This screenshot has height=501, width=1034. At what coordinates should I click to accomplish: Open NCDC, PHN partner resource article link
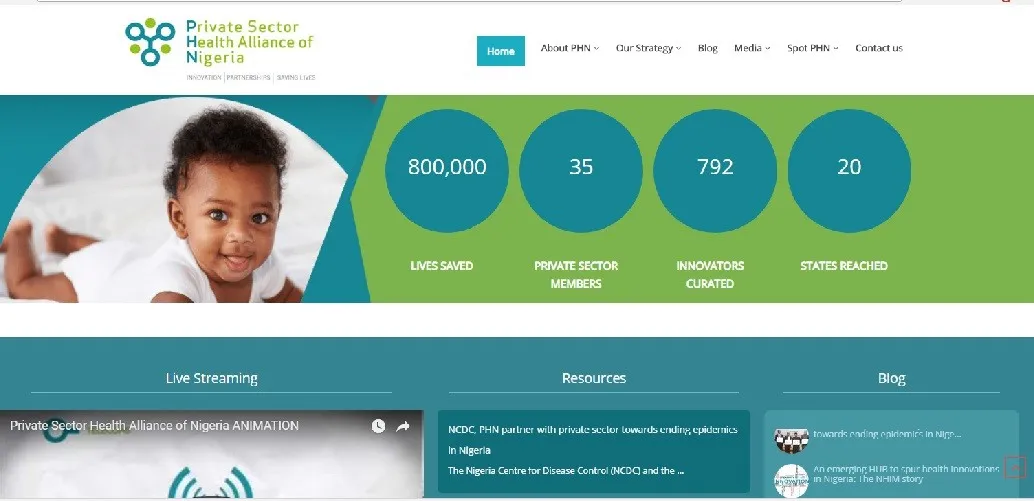tap(593, 440)
